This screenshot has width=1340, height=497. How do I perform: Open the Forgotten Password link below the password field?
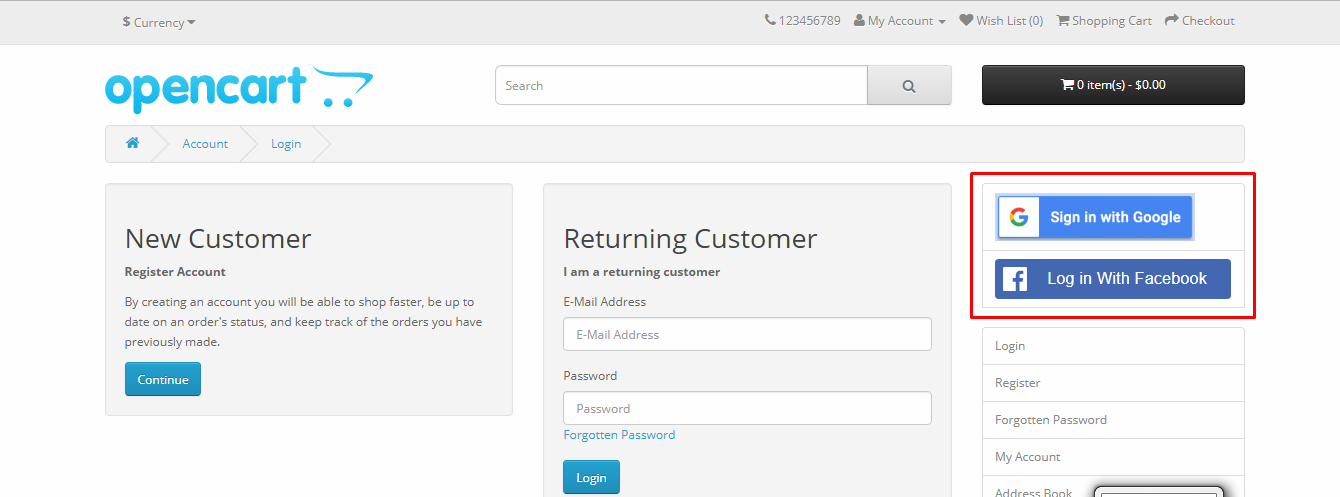619,435
